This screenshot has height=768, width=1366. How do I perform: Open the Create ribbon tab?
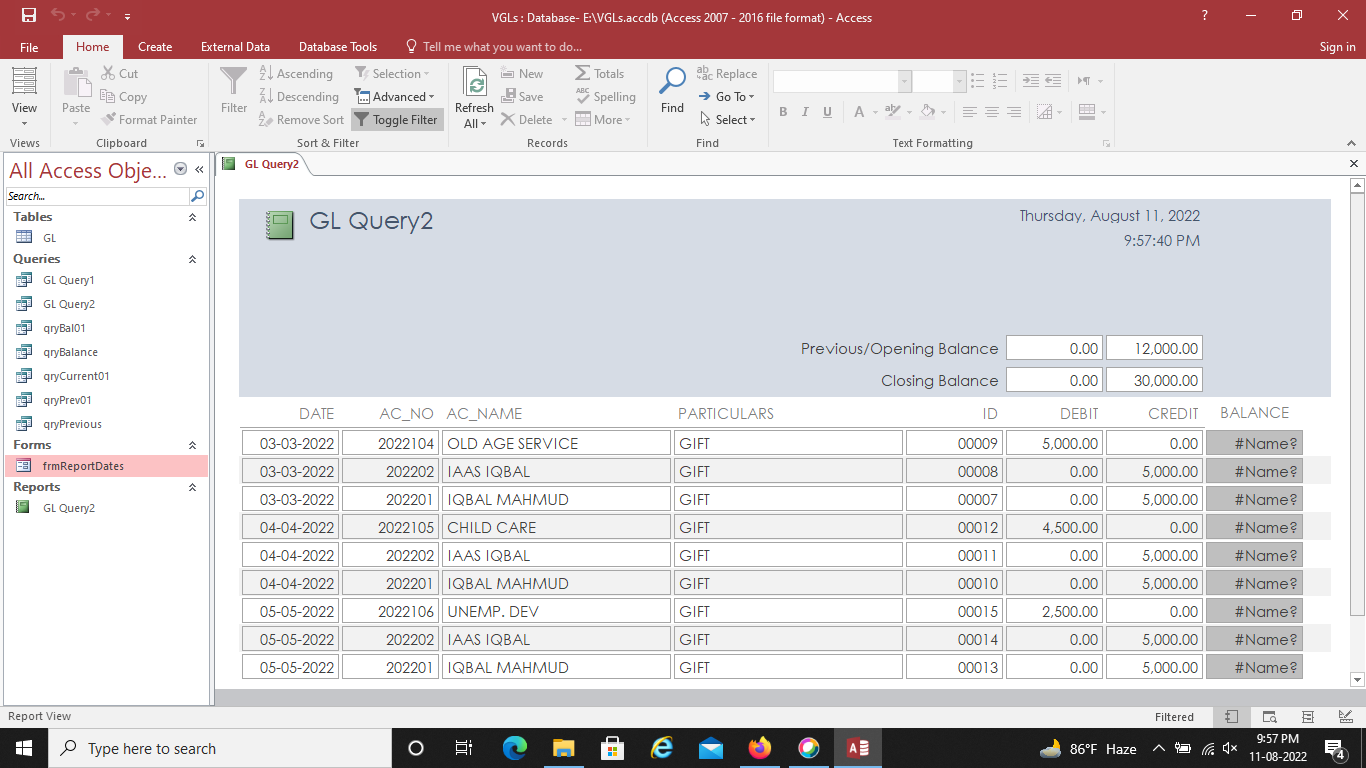155,47
